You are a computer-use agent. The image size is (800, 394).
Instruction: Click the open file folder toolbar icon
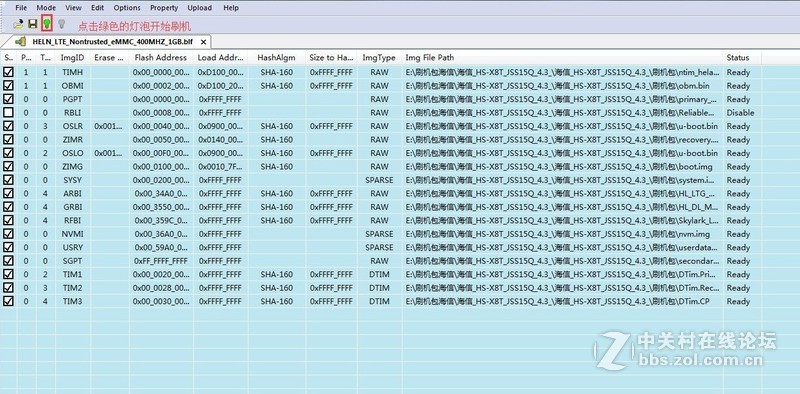tap(18, 24)
